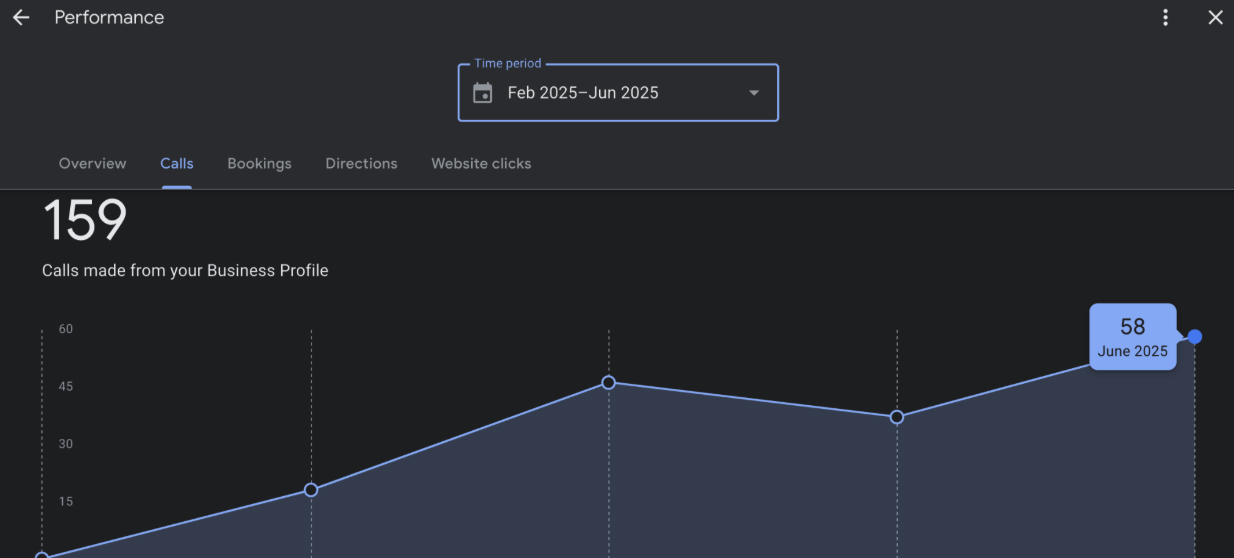Click 'Calls made from your Business Profile' text
This screenshot has width=1234, height=558.
click(185, 270)
